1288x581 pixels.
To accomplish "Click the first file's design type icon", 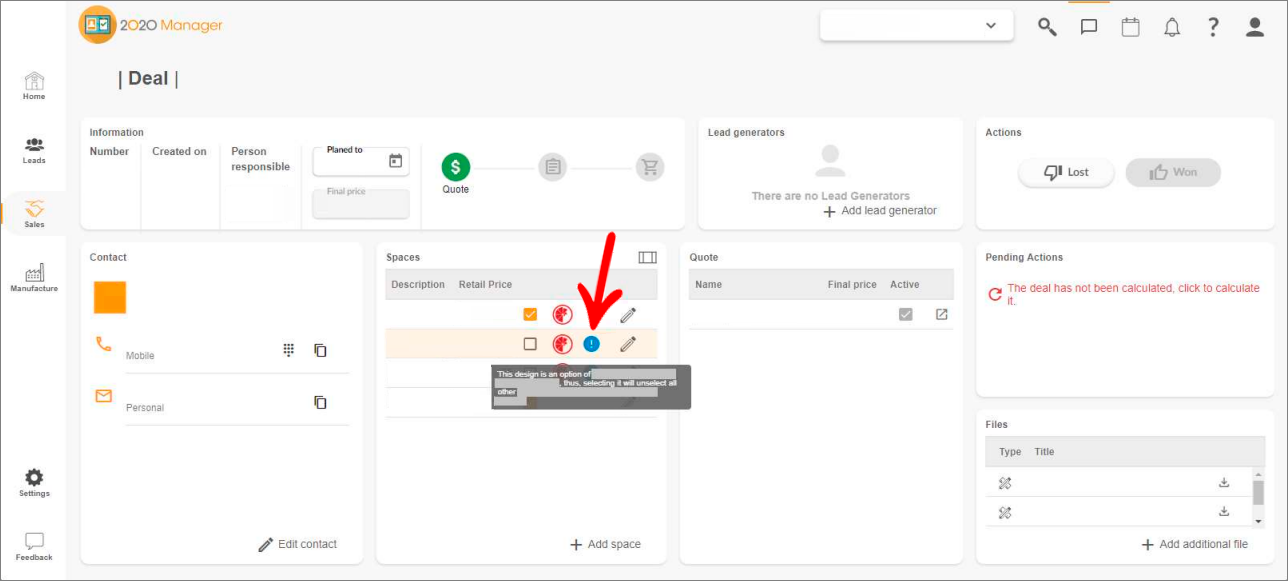I will click(1005, 483).
